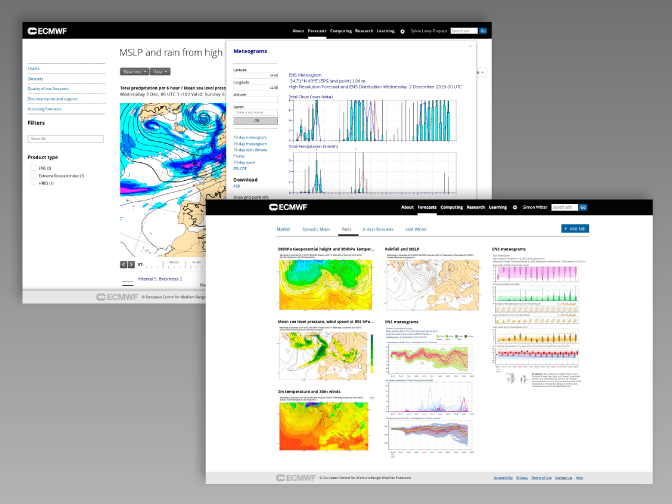The height and width of the screenshot is (504, 672).
Task: Check the HRES product type filter
Action: (x=33, y=182)
